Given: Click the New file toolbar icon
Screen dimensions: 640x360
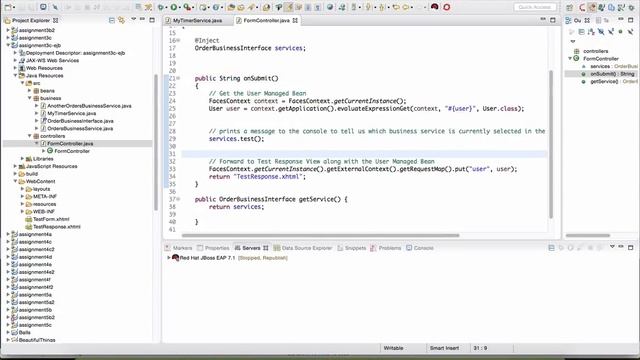Looking at the screenshot, I should [x=8, y=7].
